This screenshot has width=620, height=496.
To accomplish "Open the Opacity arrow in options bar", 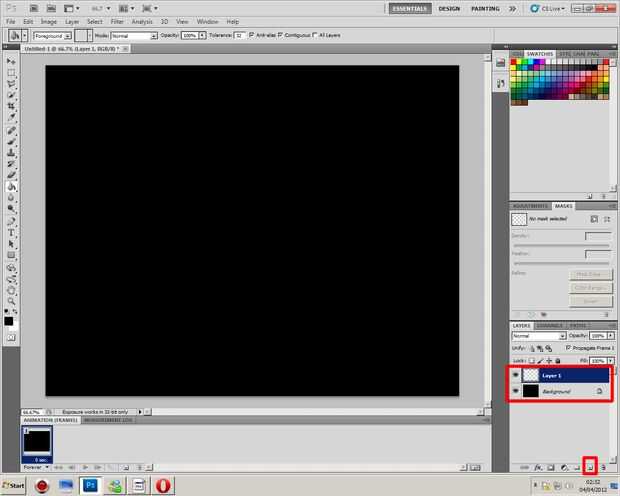I will click(202, 36).
